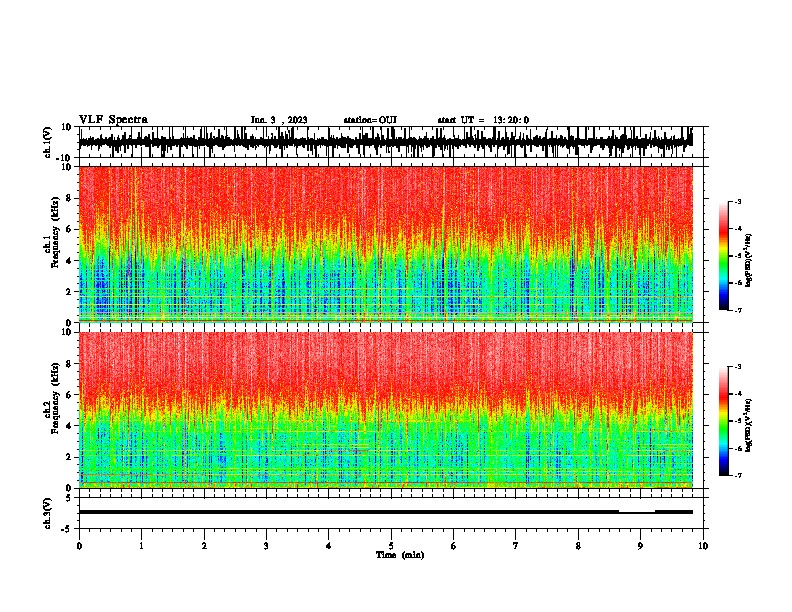Click the 'station=OUJ' label
This screenshot has width=792, height=612.
370,120
